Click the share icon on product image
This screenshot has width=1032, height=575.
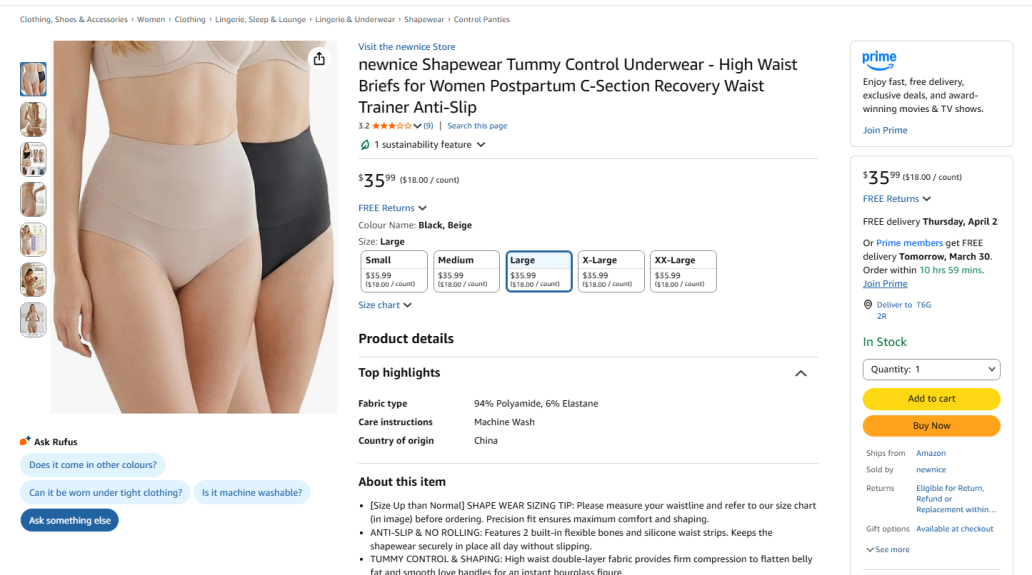coord(319,59)
